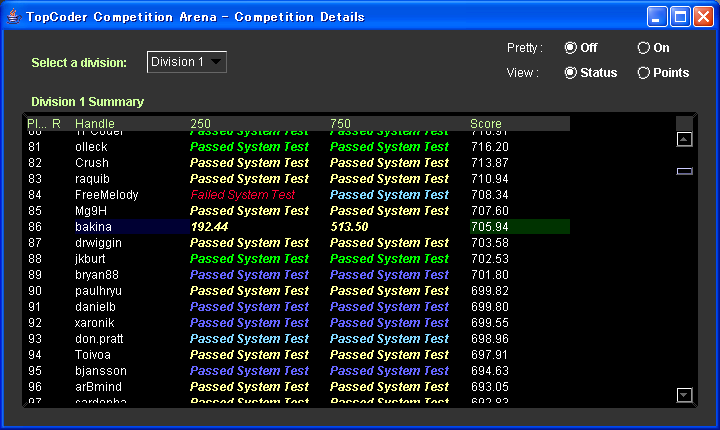Select handle olleck
Image resolution: width=720 pixels, height=430 pixels.
91,147
